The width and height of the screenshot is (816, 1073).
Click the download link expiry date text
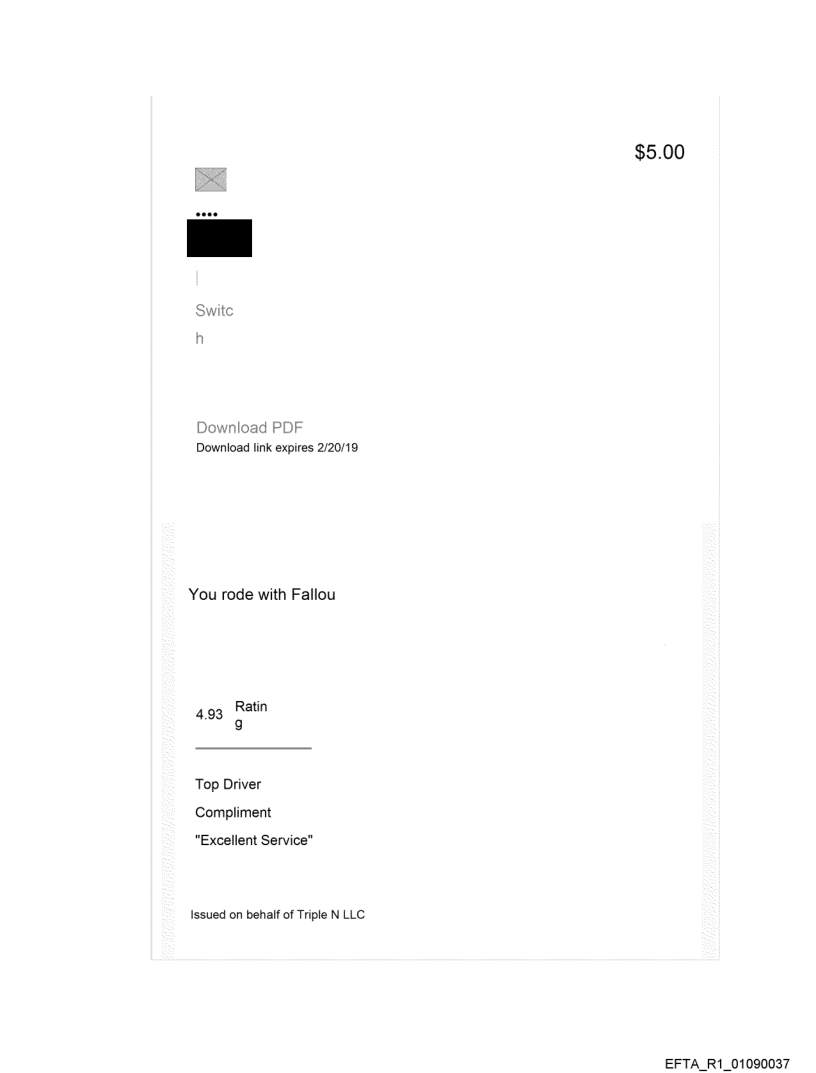tap(276, 447)
